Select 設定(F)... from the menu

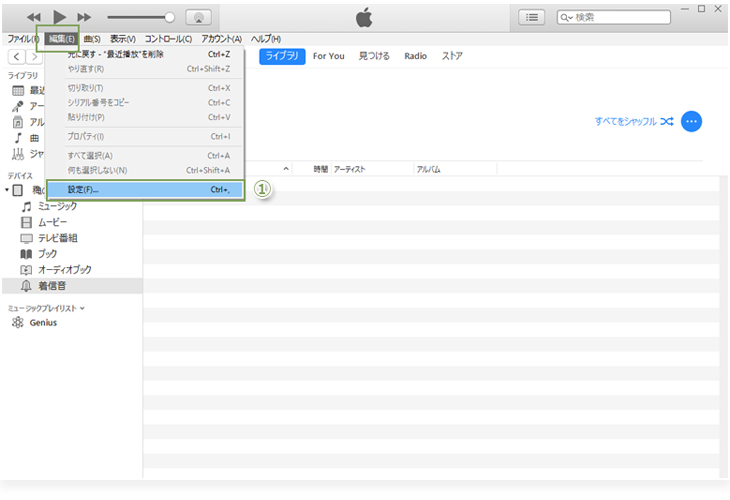[x=145, y=190]
